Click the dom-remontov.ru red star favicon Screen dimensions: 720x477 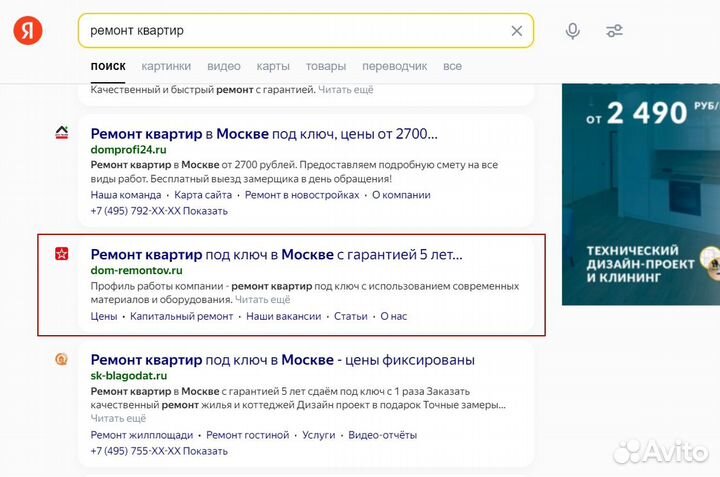click(62, 253)
